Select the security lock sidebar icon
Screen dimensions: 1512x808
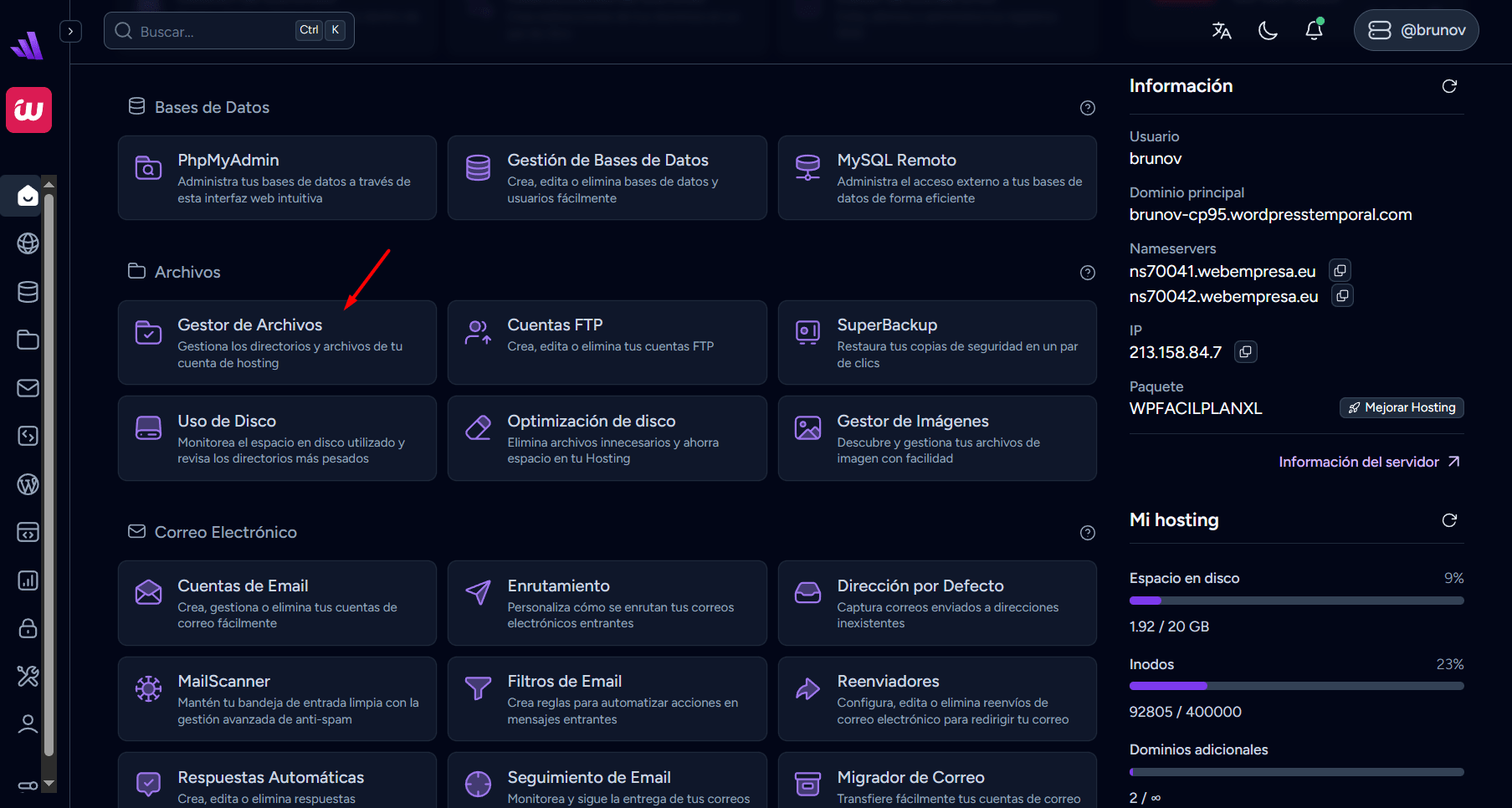[28, 628]
